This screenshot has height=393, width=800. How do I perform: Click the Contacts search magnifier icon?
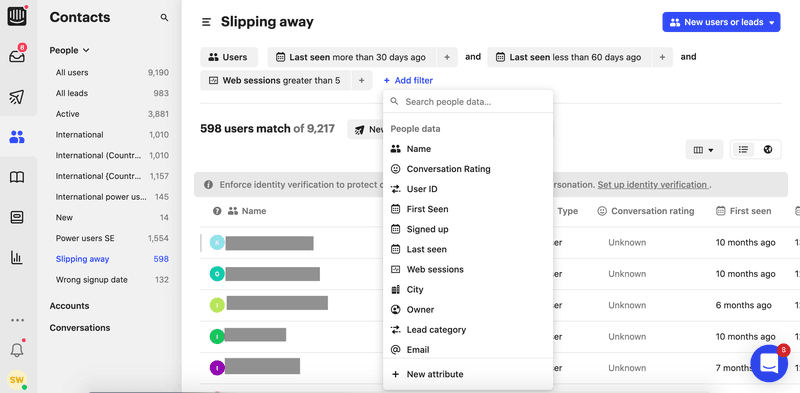coord(164,17)
